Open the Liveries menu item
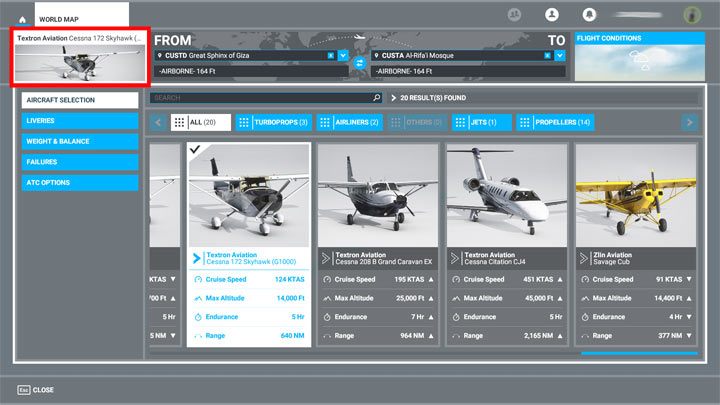 click(x=80, y=121)
